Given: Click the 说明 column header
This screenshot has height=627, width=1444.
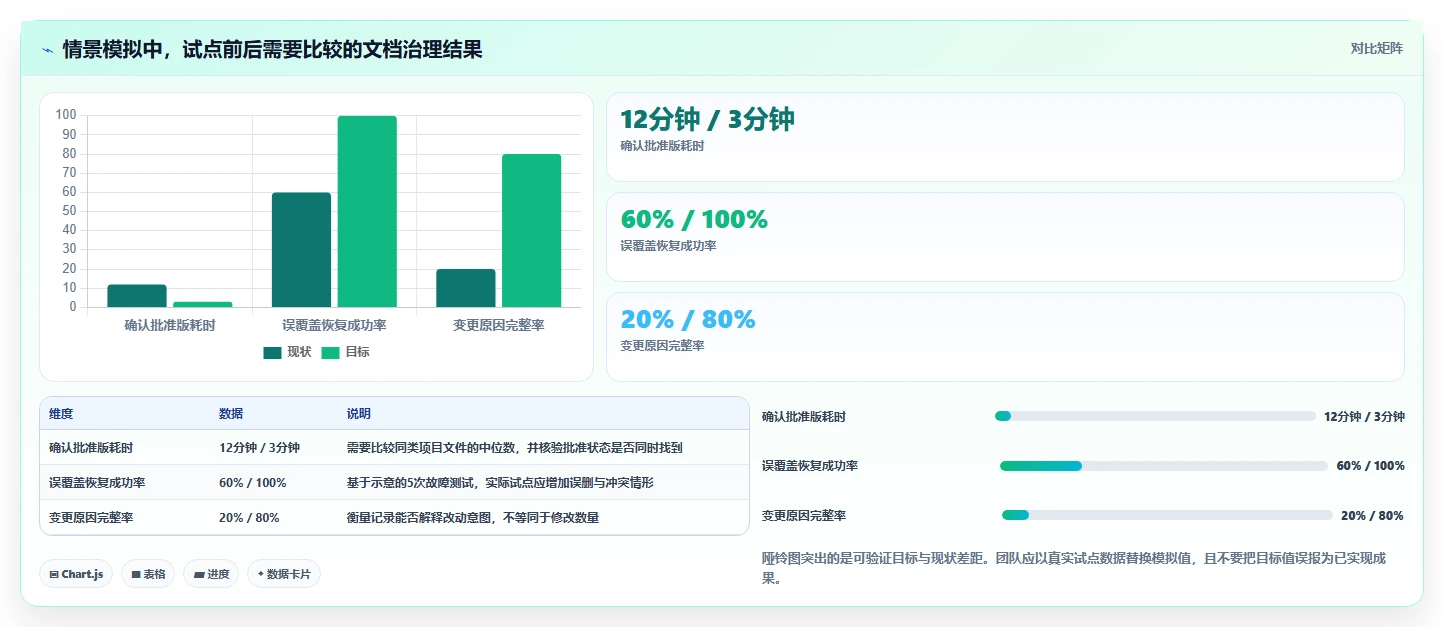Looking at the screenshot, I should (359, 414).
